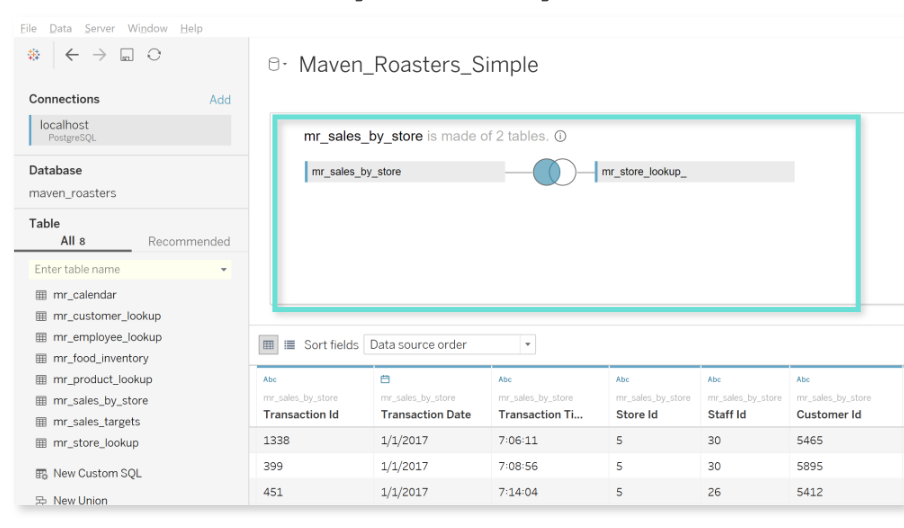Click table icon beside mr_product_lookup

coord(41,380)
